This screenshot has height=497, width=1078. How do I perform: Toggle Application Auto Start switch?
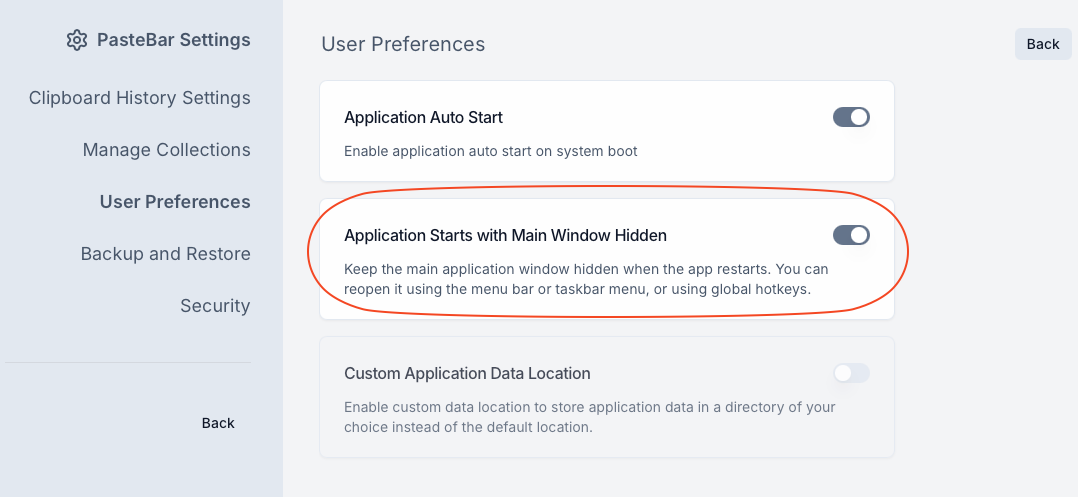click(x=851, y=117)
